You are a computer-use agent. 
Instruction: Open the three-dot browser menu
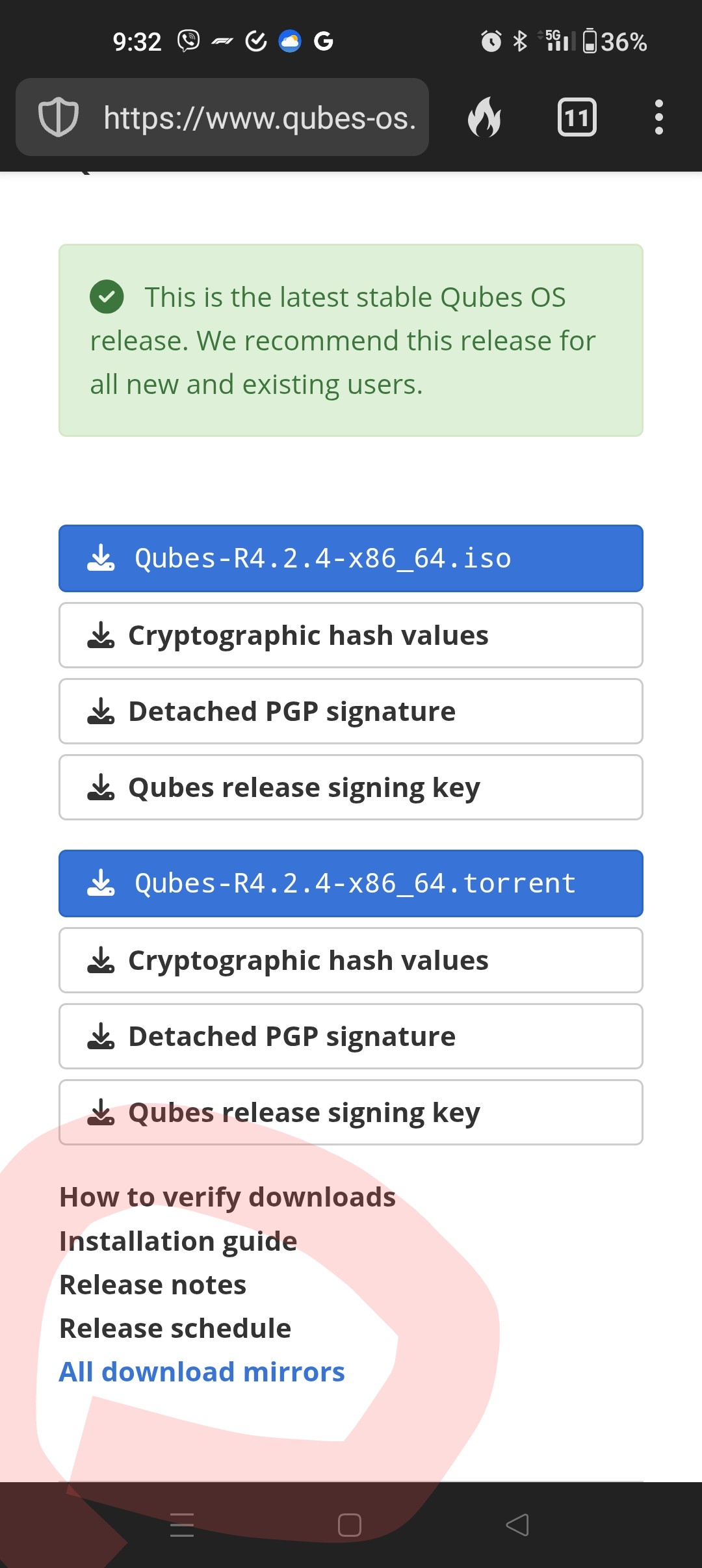click(659, 117)
